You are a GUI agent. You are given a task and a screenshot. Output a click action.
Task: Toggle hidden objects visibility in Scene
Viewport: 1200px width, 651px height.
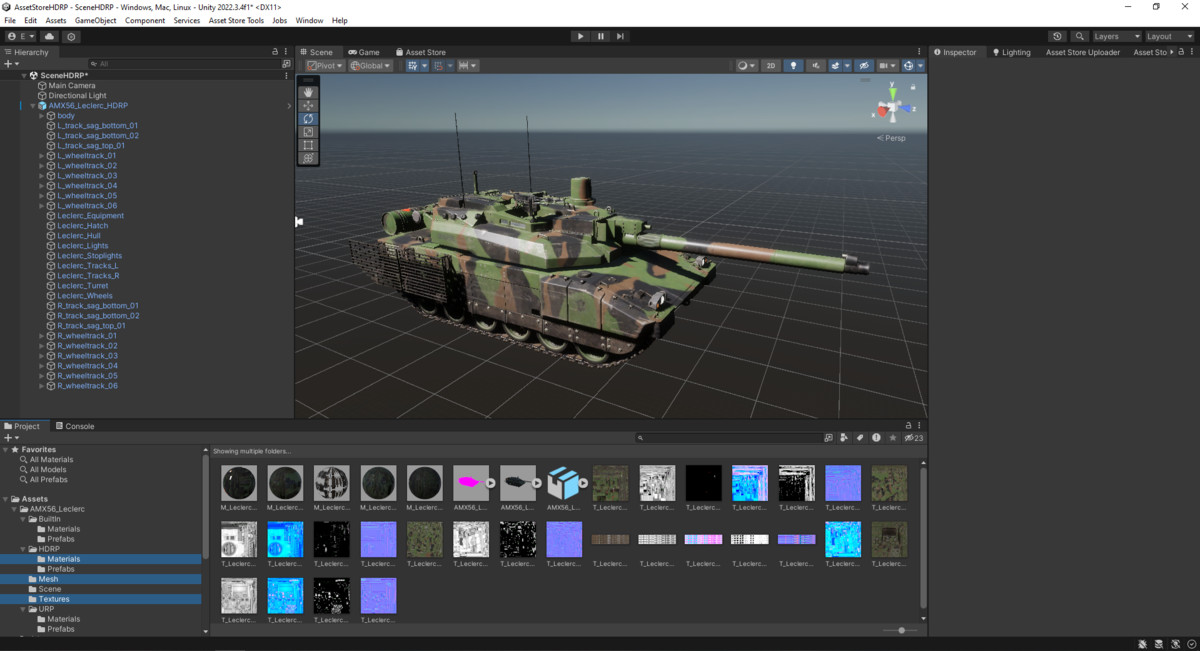click(x=865, y=66)
